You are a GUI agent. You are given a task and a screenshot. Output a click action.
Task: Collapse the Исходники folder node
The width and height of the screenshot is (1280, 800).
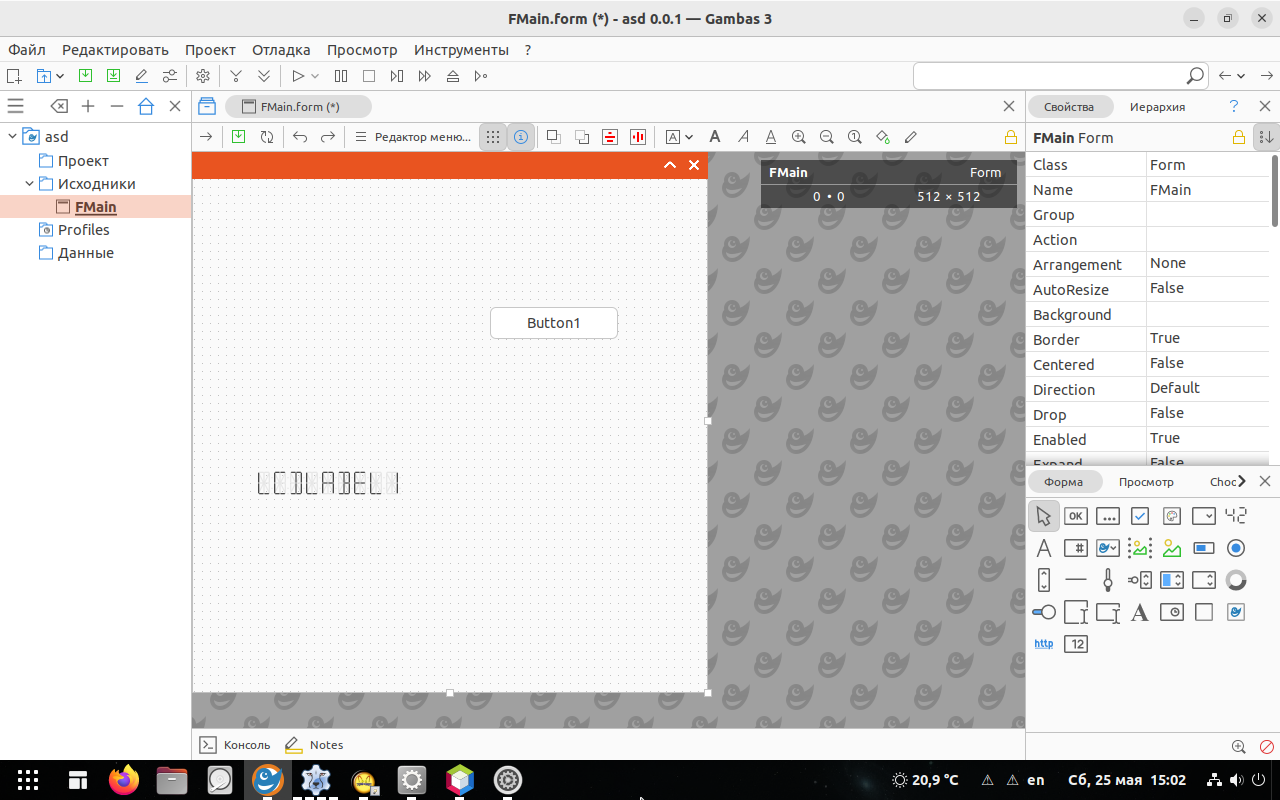(30, 184)
